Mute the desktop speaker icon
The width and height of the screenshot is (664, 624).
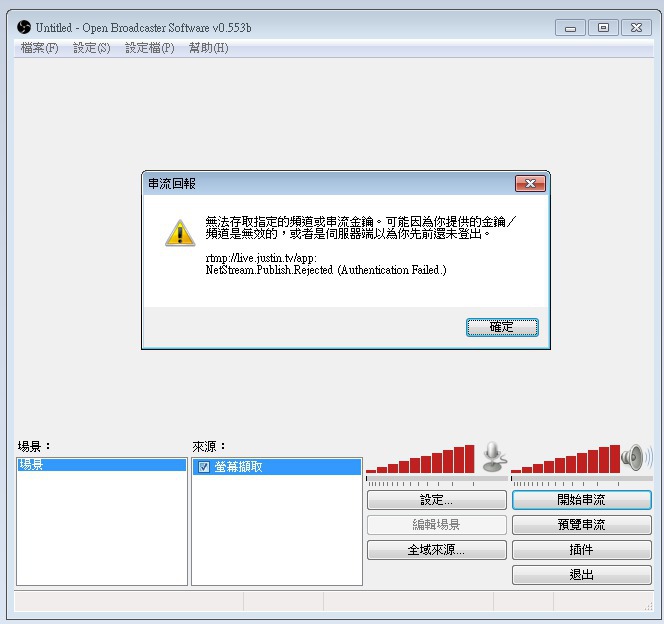[636, 458]
